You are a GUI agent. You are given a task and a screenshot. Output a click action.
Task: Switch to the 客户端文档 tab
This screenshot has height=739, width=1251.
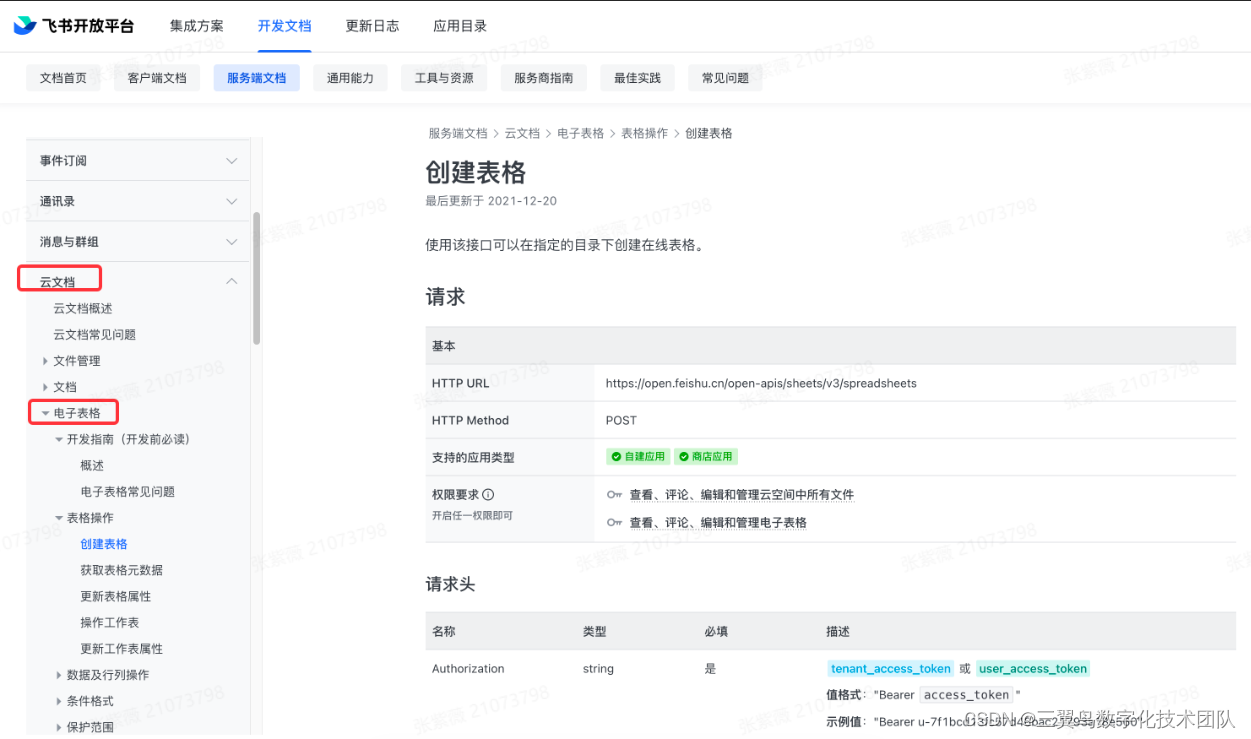[157, 78]
